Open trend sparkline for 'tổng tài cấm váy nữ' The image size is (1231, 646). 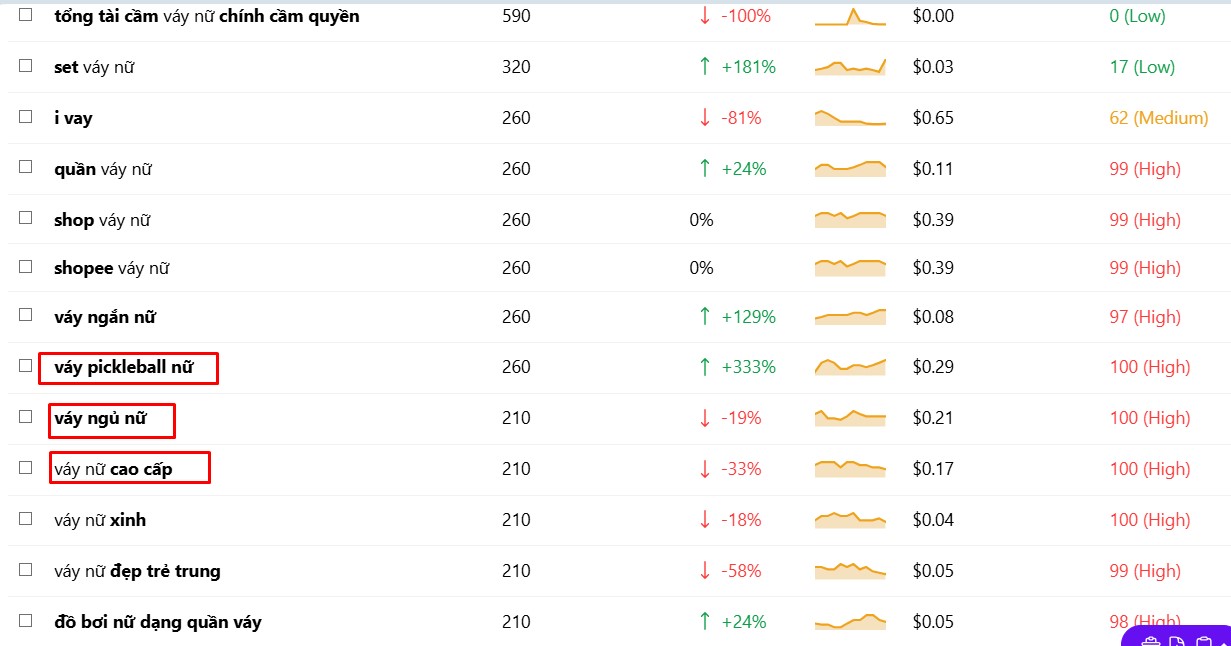click(850, 16)
